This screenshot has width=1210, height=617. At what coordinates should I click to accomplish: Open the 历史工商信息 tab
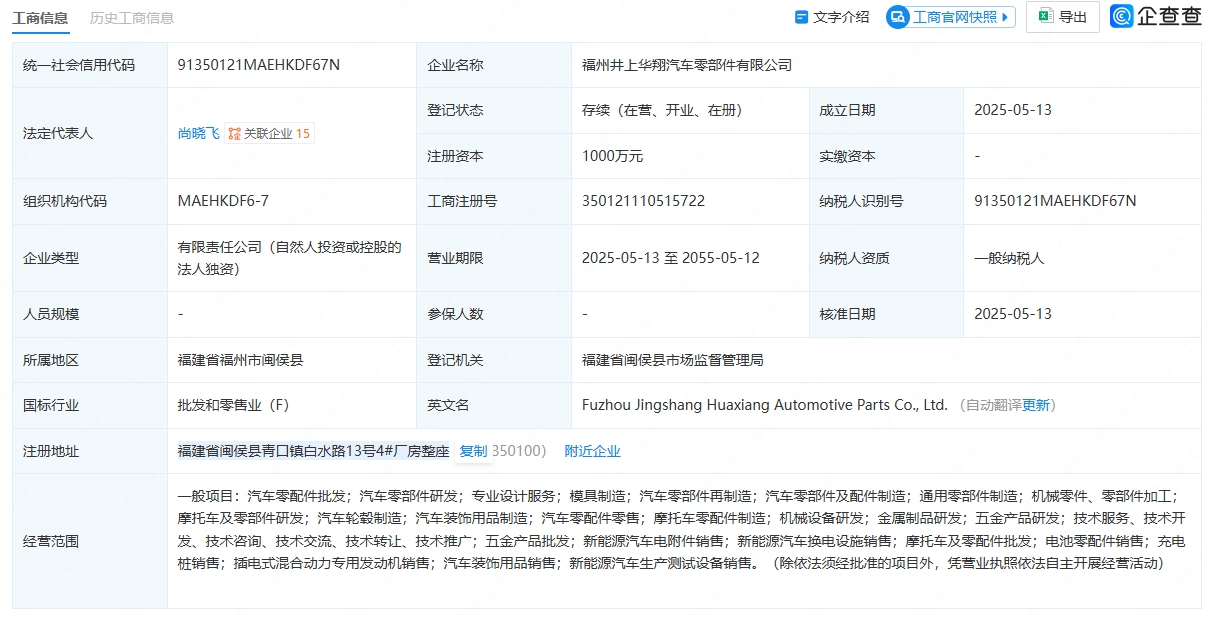(x=132, y=17)
